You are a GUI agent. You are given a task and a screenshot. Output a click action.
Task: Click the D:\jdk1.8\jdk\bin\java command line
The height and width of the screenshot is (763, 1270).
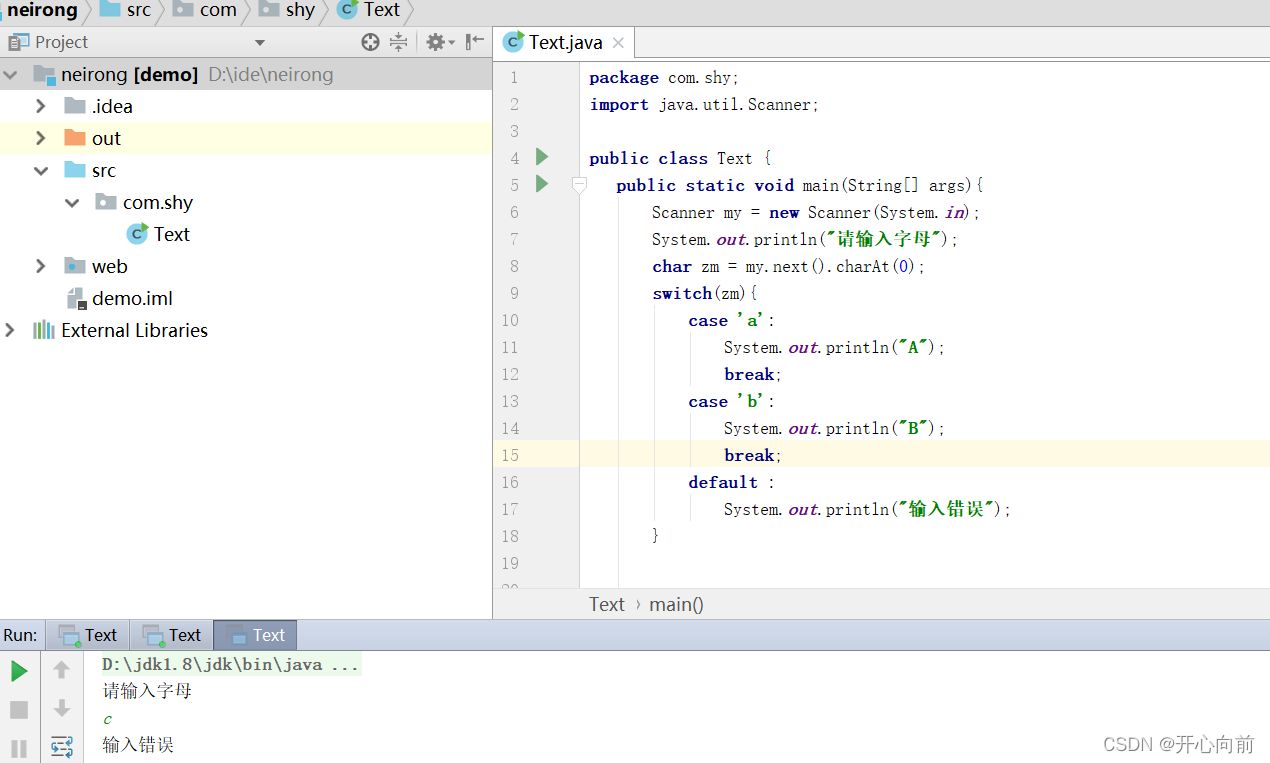(x=231, y=665)
